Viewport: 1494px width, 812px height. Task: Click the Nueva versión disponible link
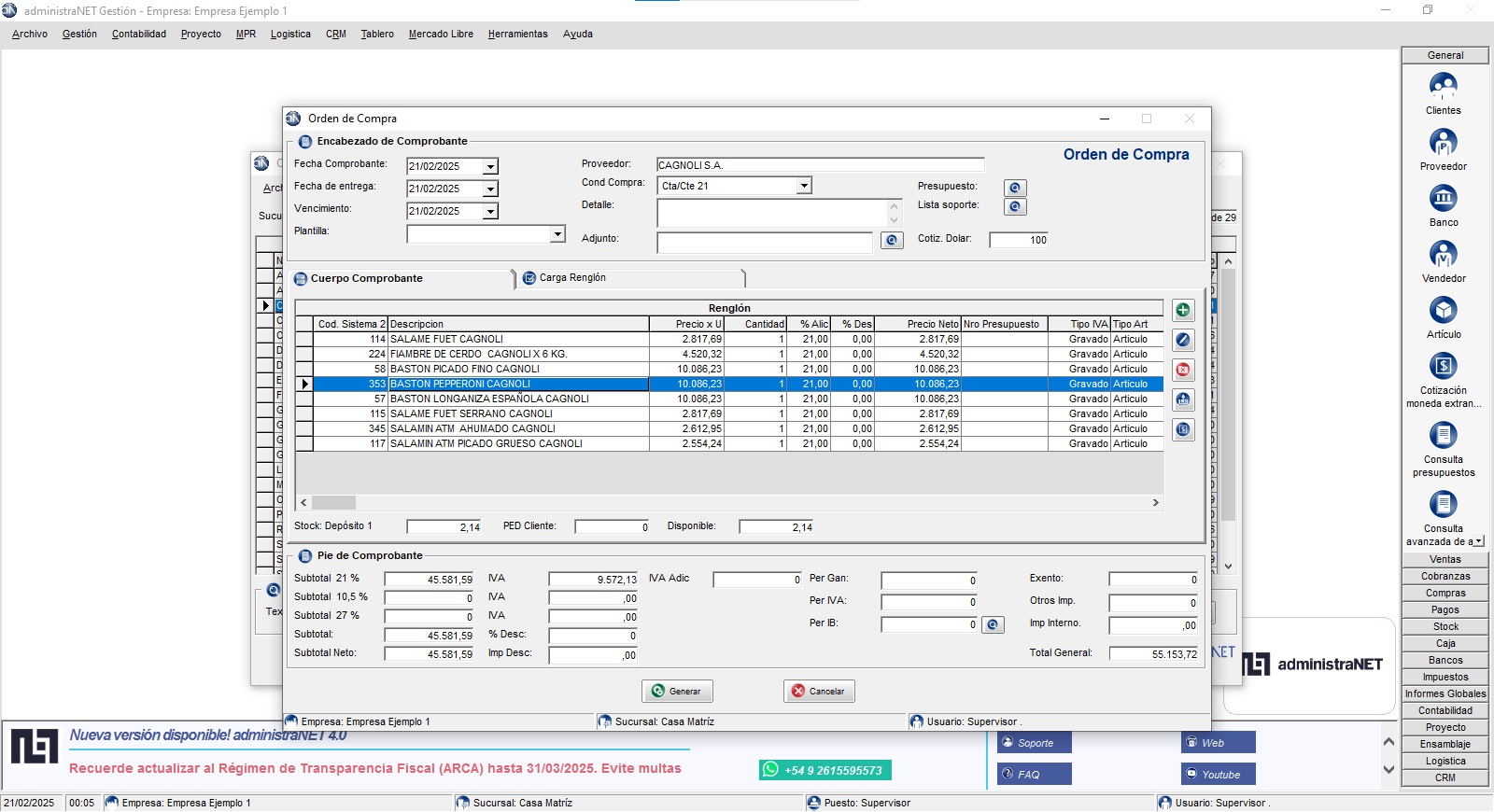click(207, 735)
